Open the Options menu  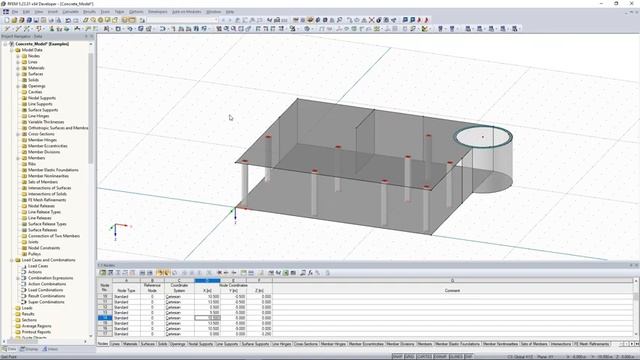(136, 12)
